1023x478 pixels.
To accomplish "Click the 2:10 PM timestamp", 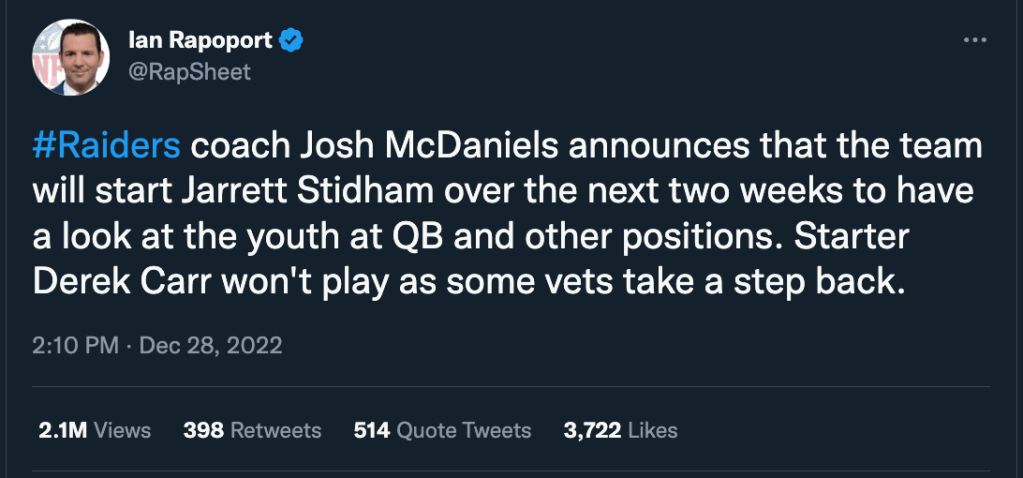I will (76, 346).
